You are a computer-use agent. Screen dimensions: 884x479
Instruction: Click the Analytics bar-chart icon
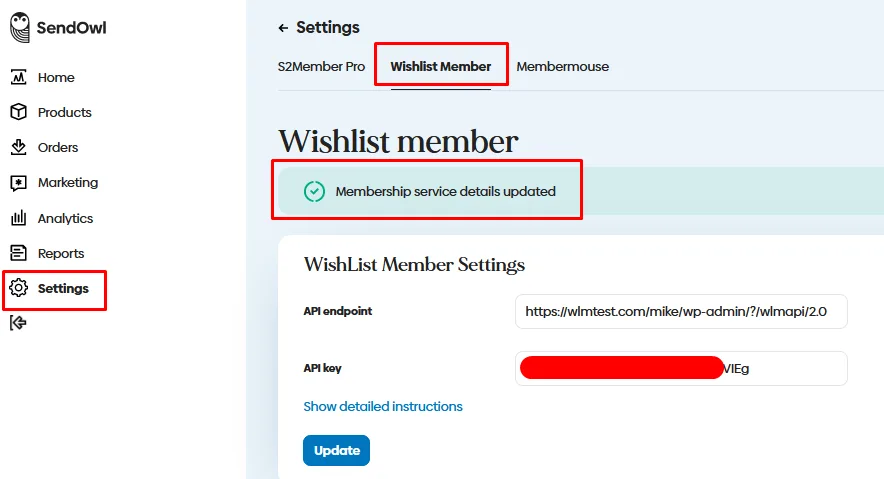click(x=19, y=218)
